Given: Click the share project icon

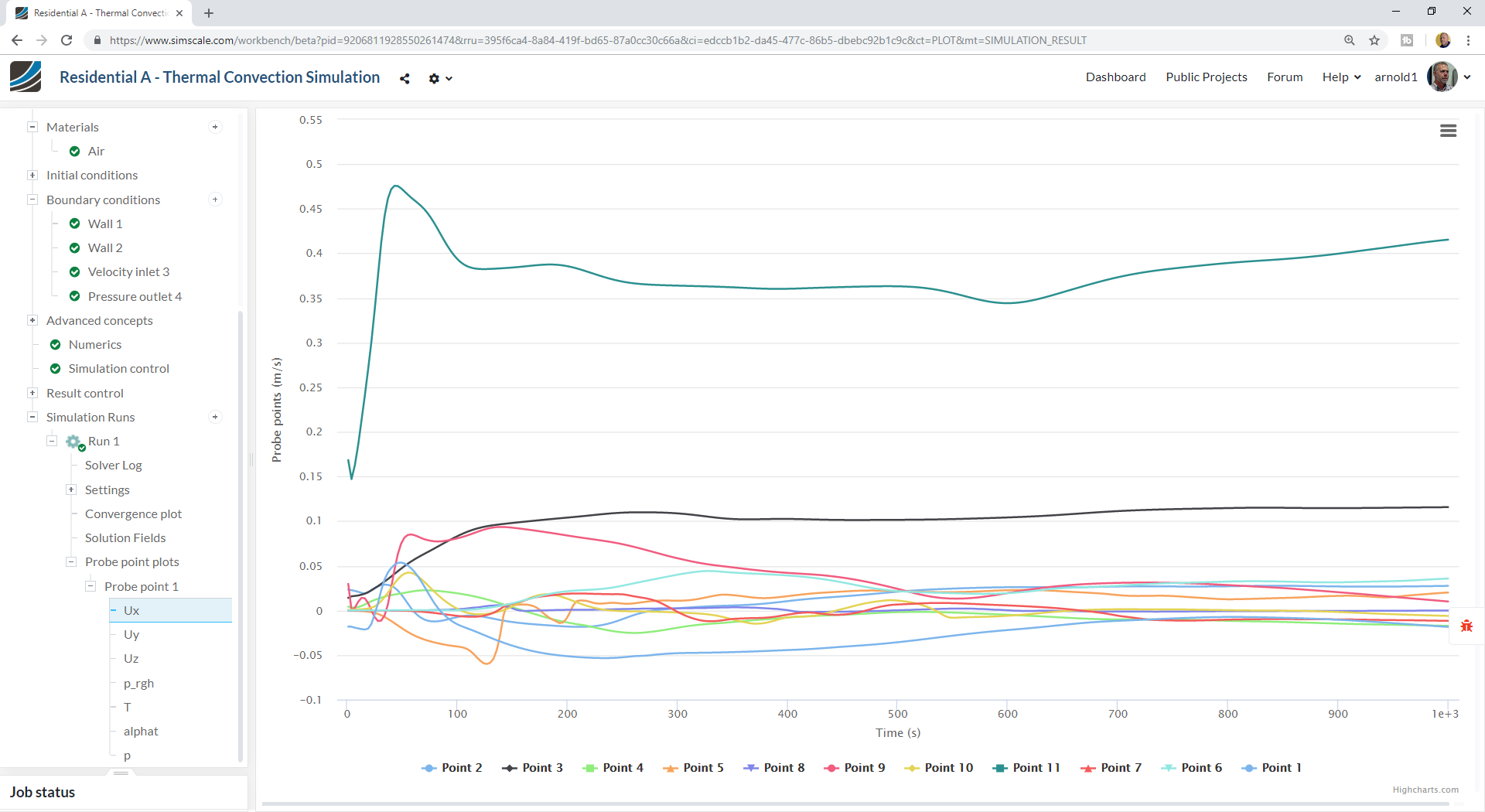Looking at the screenshot, I should [405, 78].
